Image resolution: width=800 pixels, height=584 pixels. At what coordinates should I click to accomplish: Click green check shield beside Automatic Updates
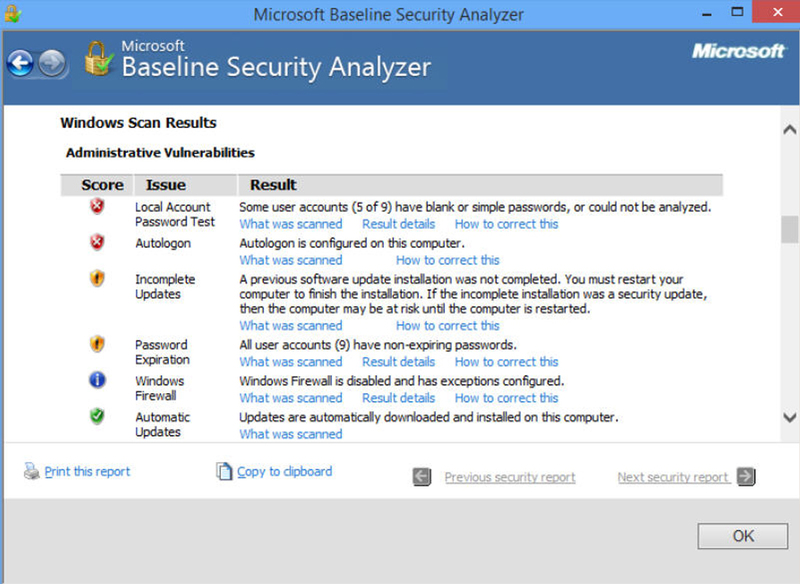click(97, 416)
